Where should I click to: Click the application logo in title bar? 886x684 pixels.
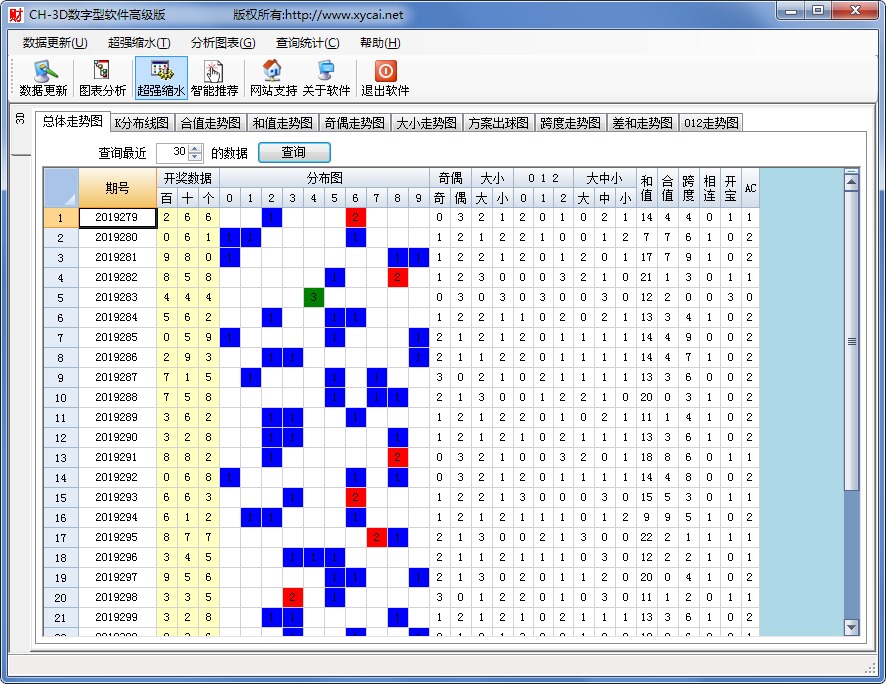[x=15, y=14]
